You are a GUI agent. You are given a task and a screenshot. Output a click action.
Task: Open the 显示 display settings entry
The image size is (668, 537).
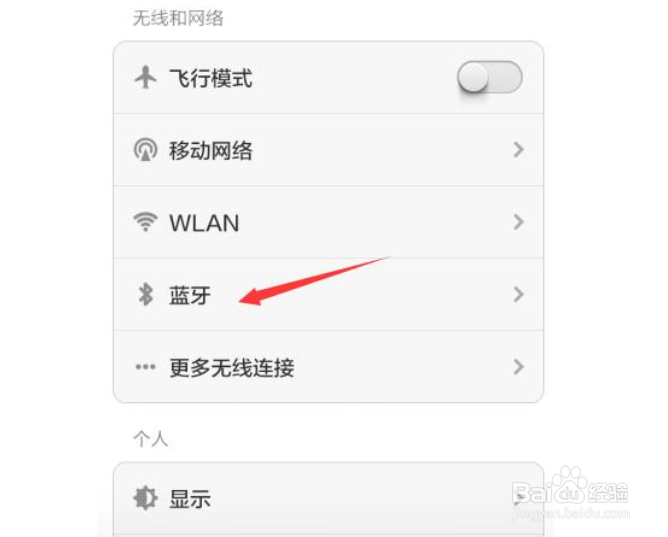pos(328,498)
